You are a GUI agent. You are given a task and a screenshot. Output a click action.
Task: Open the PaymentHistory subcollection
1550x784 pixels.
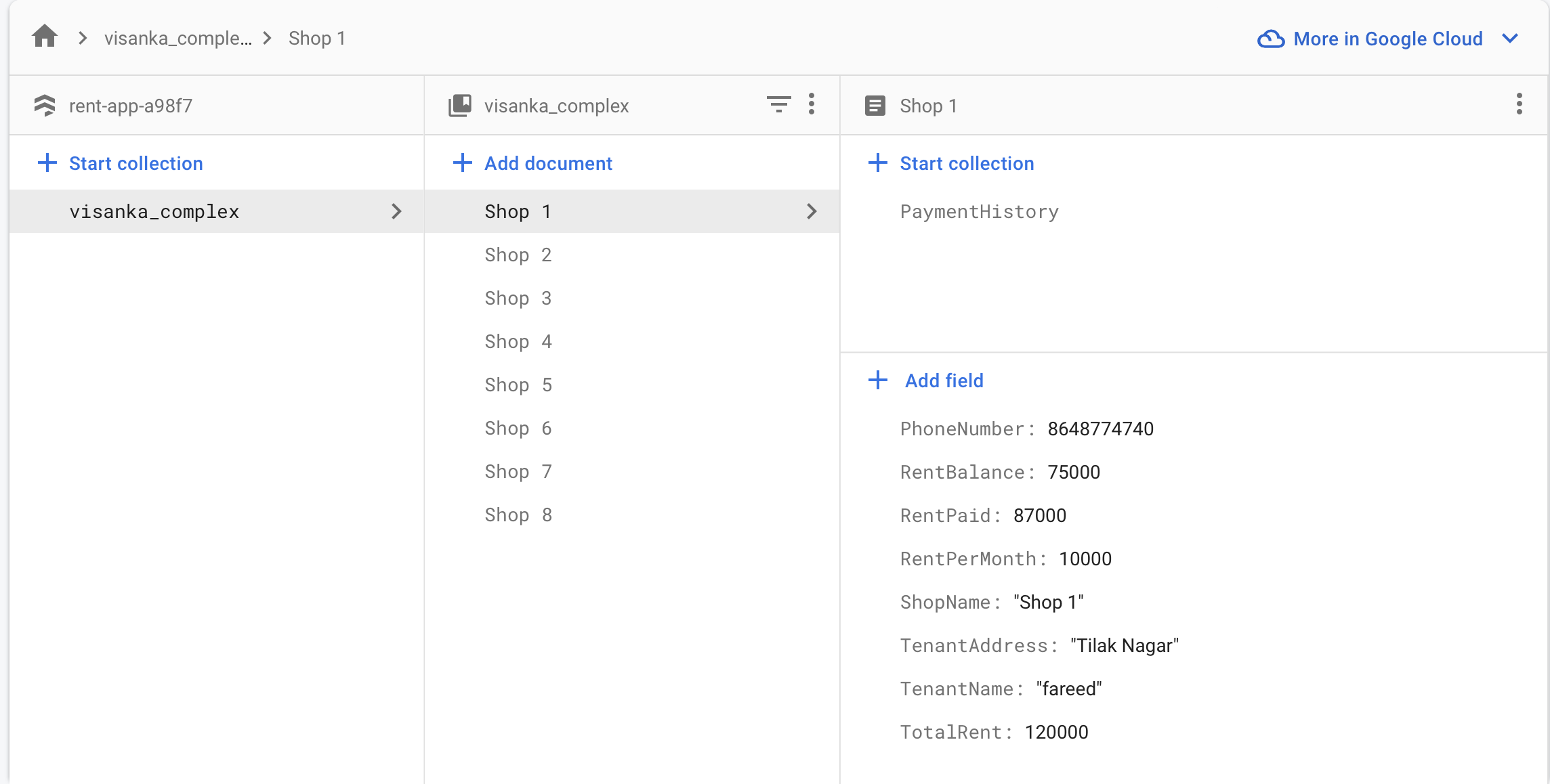[x=979, y=211]
